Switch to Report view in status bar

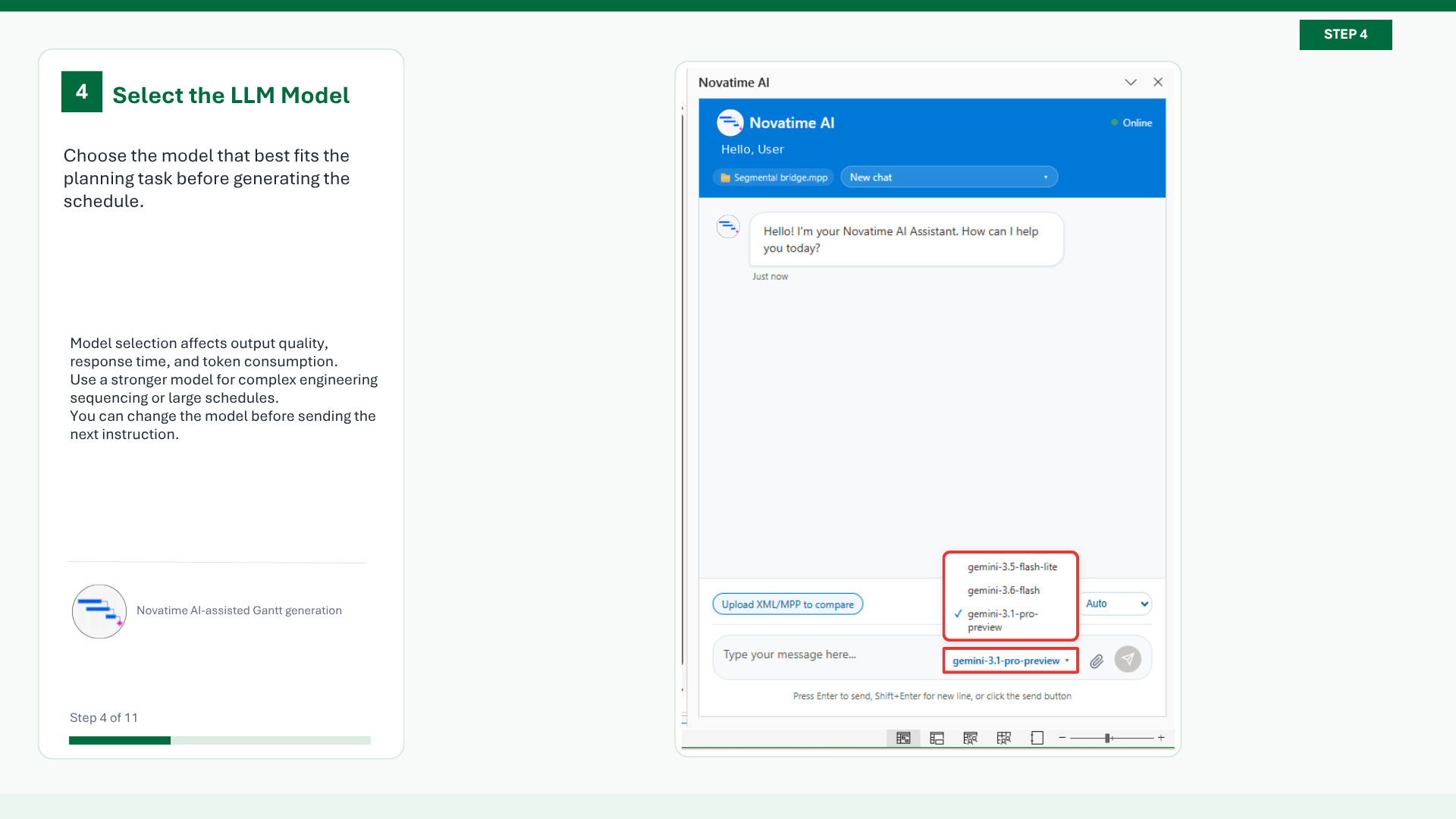click(1037, 738)
